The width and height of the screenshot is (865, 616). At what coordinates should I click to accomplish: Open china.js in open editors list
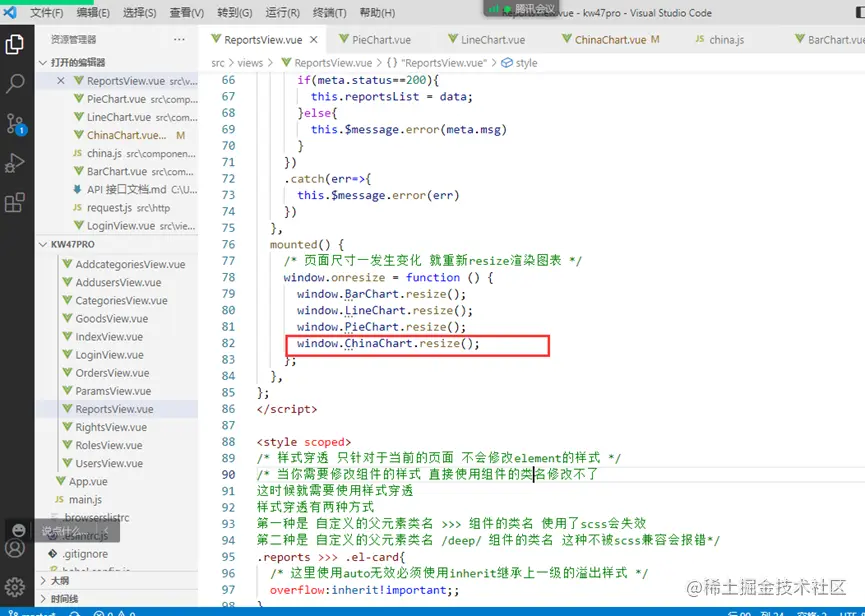(116, 153)
